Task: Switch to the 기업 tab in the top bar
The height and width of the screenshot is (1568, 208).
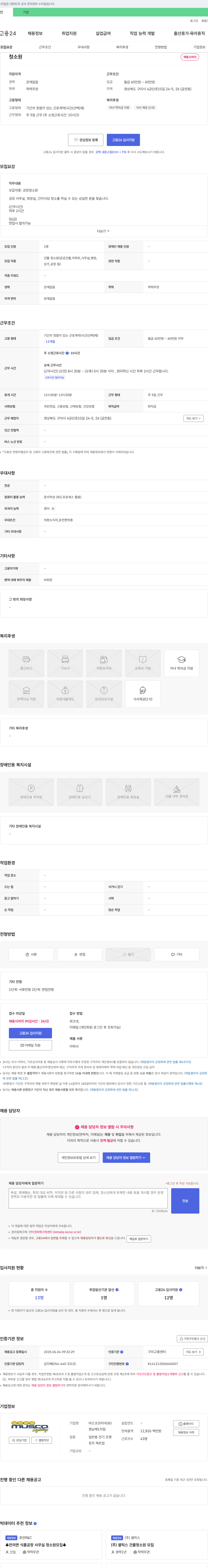Action: (x=26, y=12)
